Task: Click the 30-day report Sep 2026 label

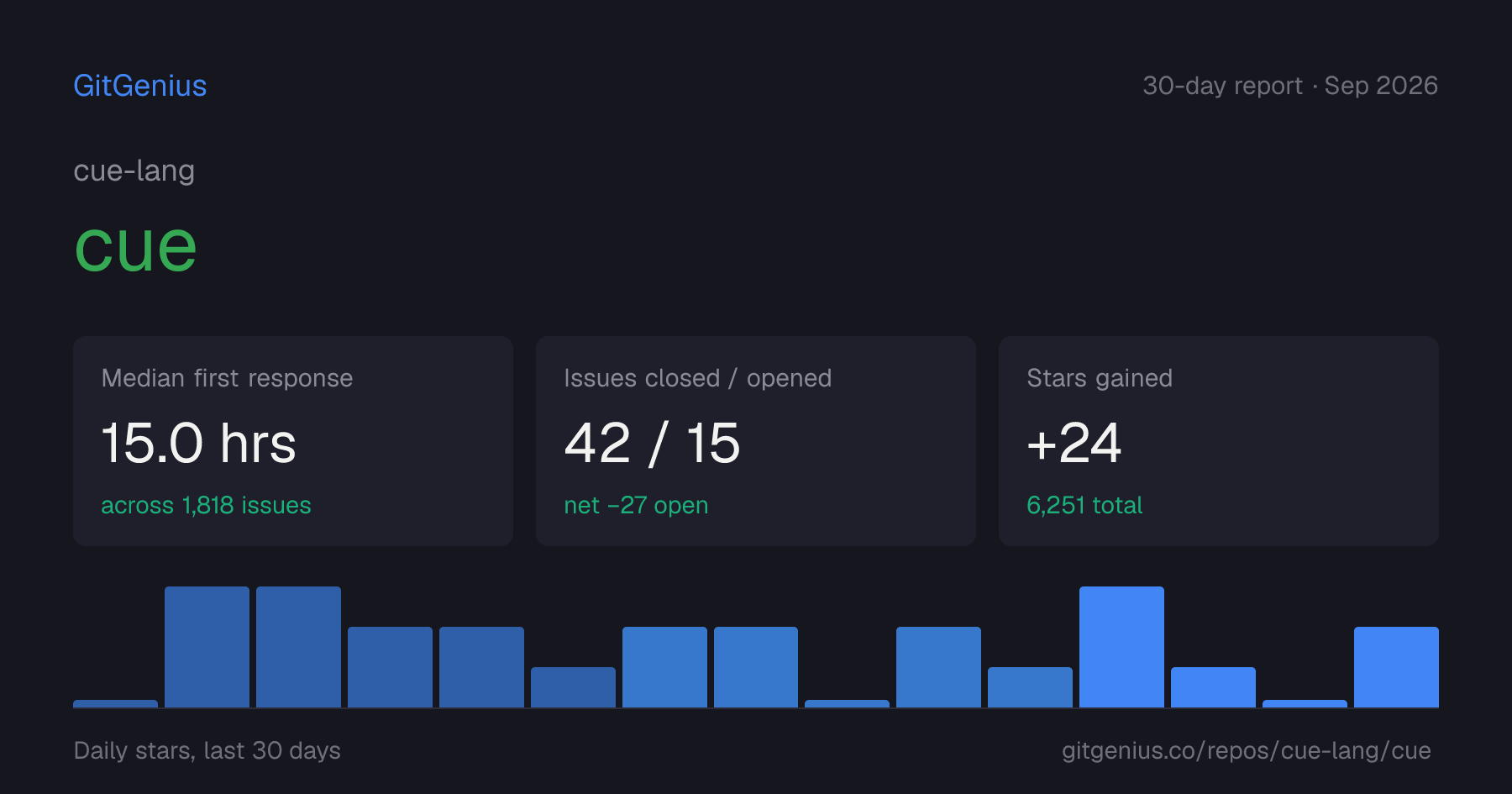Action: click(1290, 86)
